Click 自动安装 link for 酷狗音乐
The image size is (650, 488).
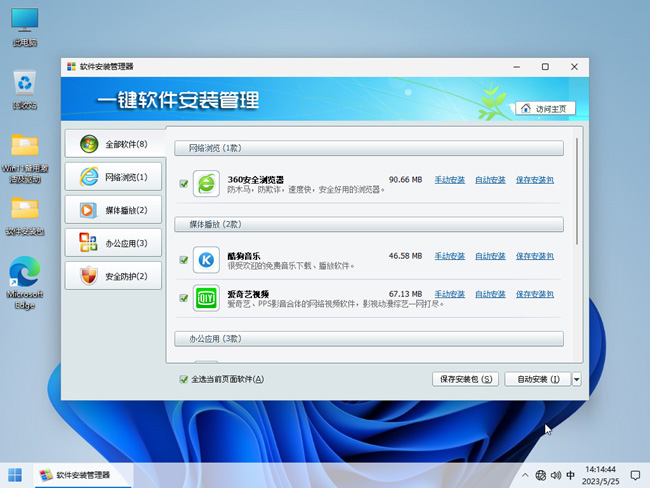tap(490, 256)
